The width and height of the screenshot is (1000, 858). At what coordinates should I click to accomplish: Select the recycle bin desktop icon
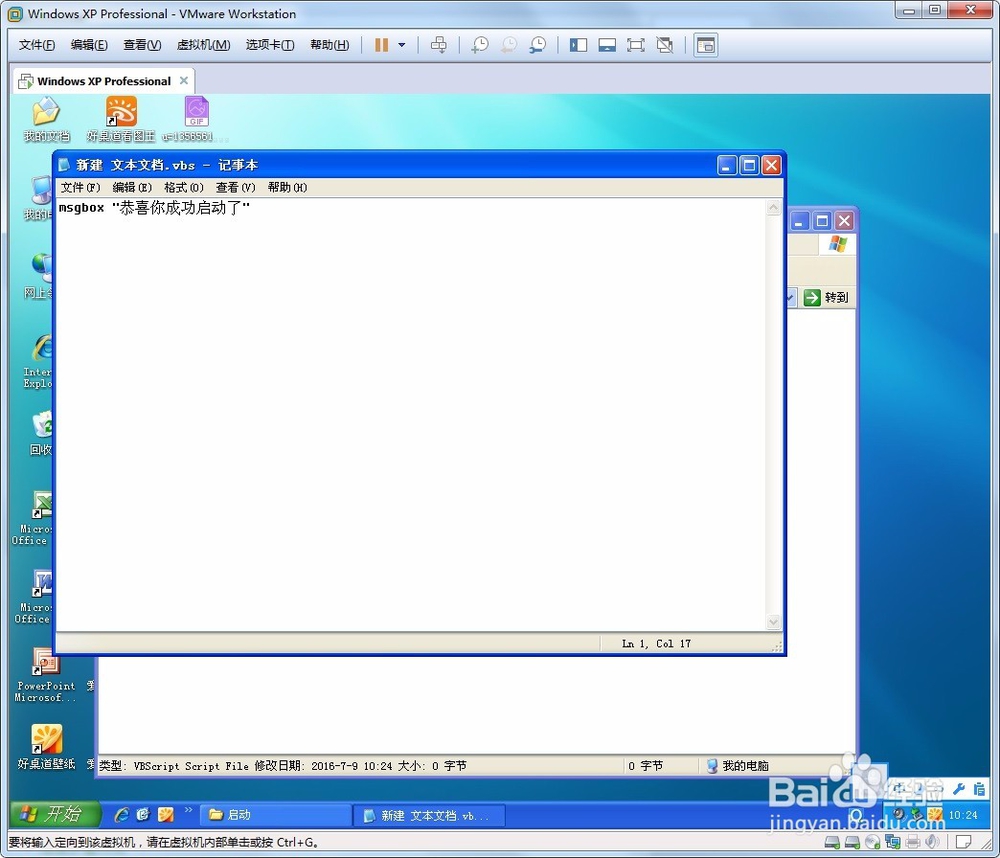point(40,433)
